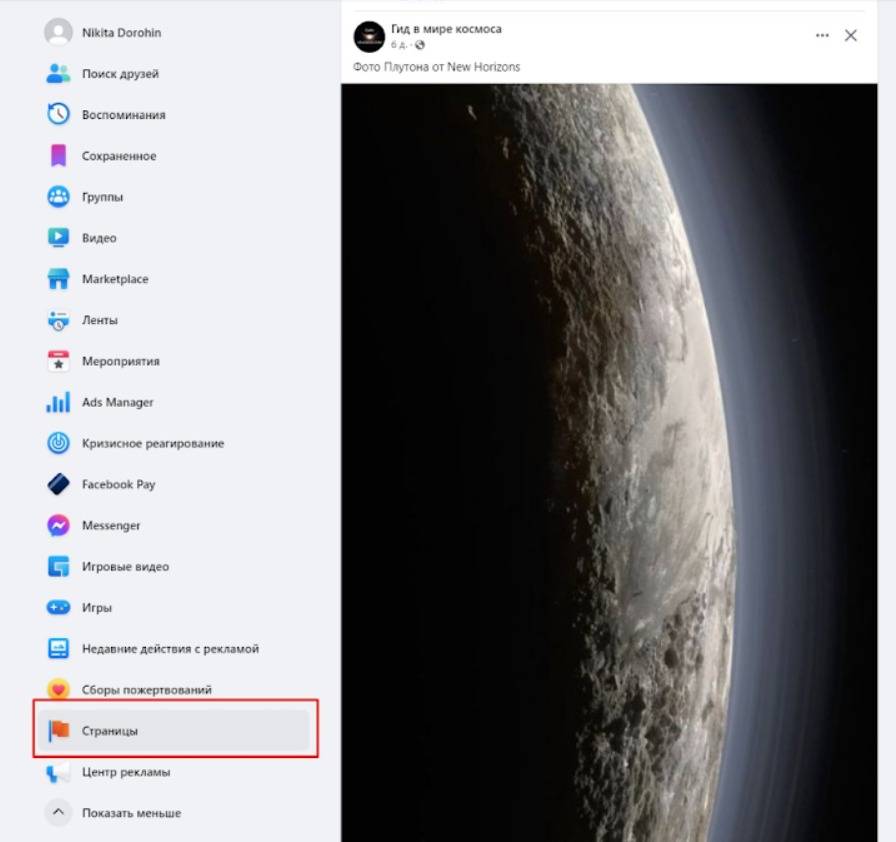Select Страницы in the left sidebar
896x842 pixels.
110,731
